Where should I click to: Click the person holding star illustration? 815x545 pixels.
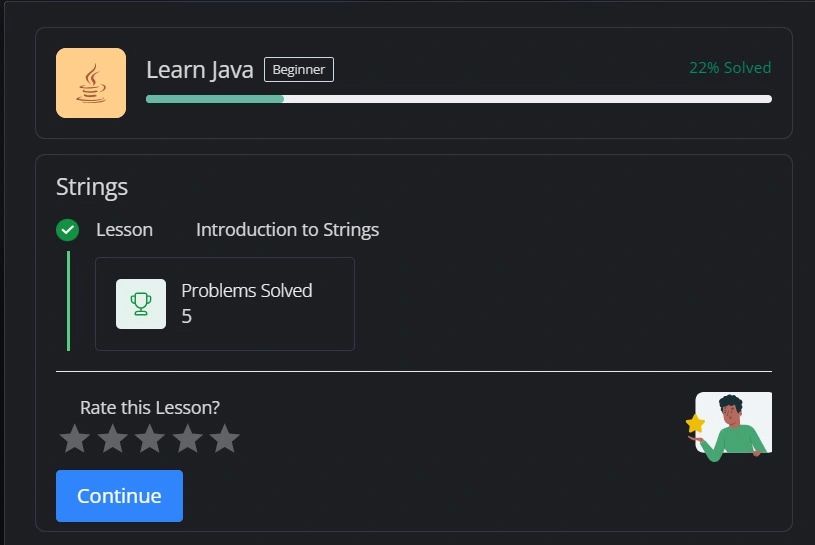(733, 425)
